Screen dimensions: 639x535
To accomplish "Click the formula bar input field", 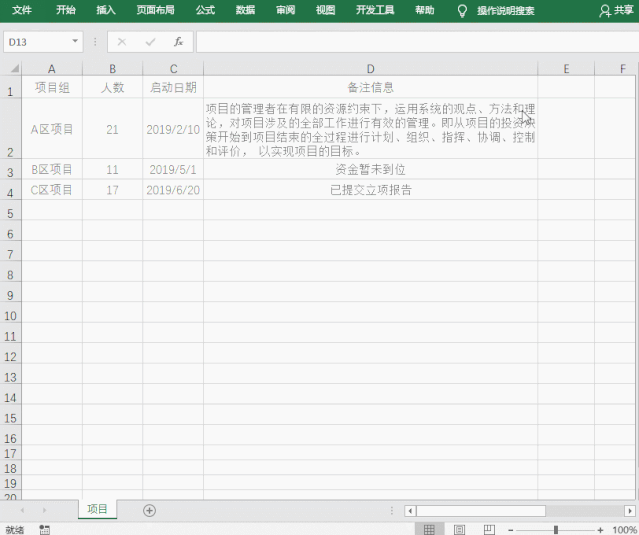I will [410, 42].
